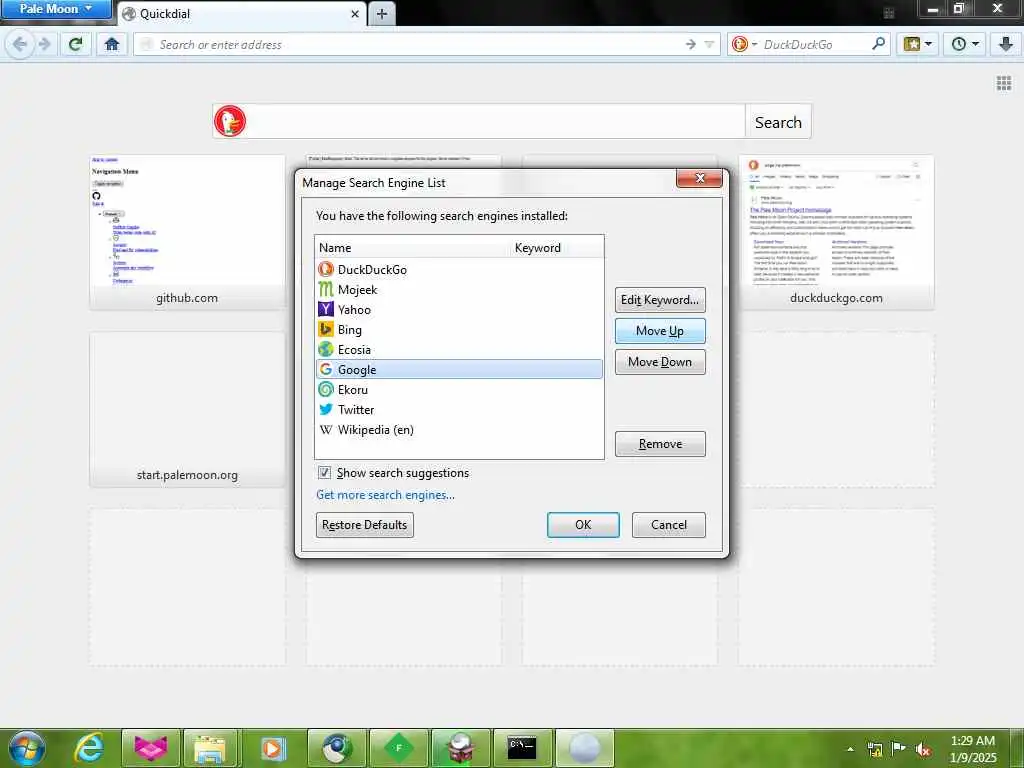Select Wikipedia (en) in the engine list
The width and height of the screenshot is (1024, 768).
[x=459, y=430]
